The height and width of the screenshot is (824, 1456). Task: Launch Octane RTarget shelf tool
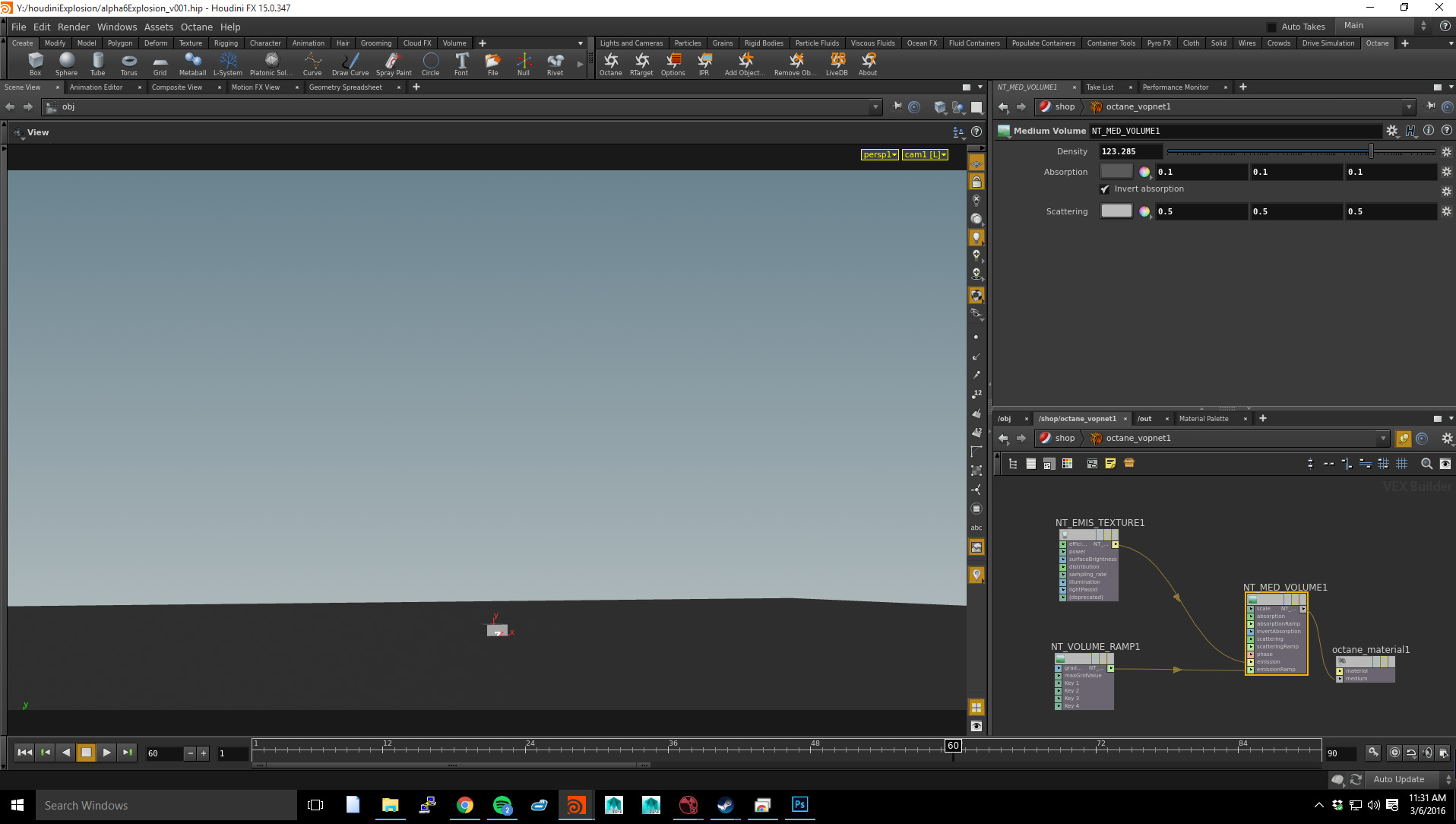click(641, 63)
